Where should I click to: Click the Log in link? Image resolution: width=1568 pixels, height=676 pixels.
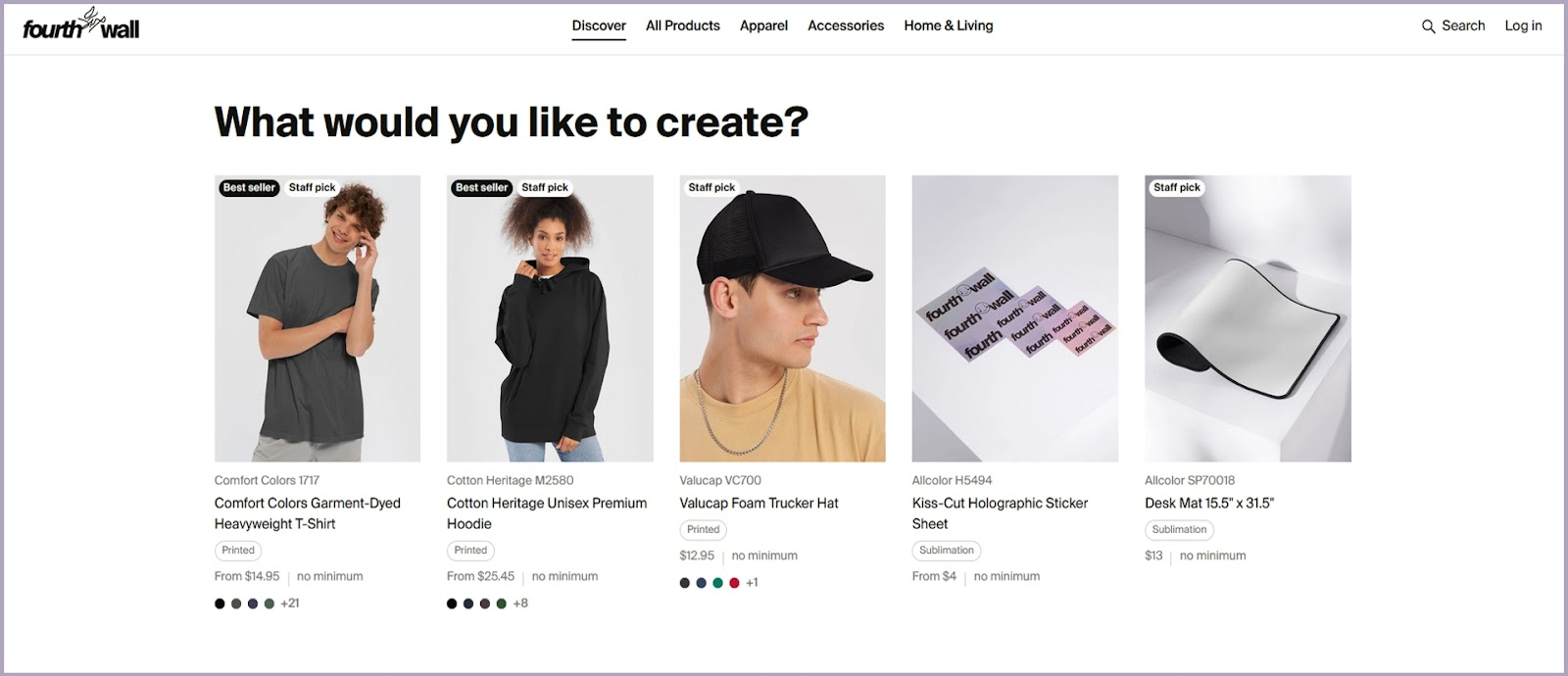pyautogui.click(x=1523, y=25)
